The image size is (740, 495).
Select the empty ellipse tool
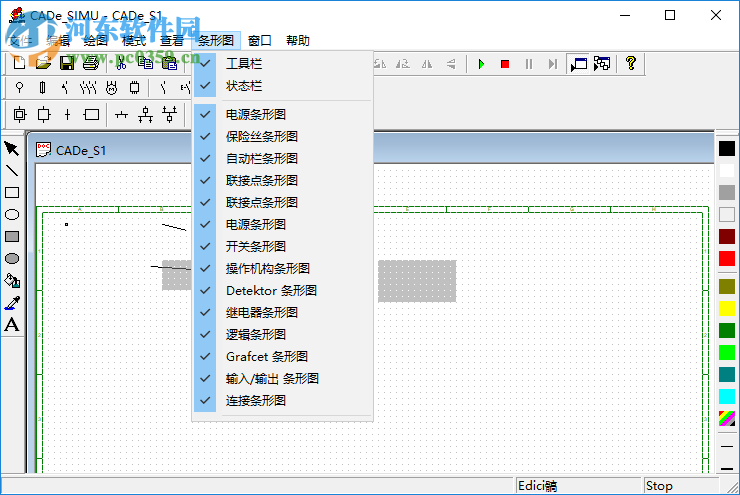[12, 215]
